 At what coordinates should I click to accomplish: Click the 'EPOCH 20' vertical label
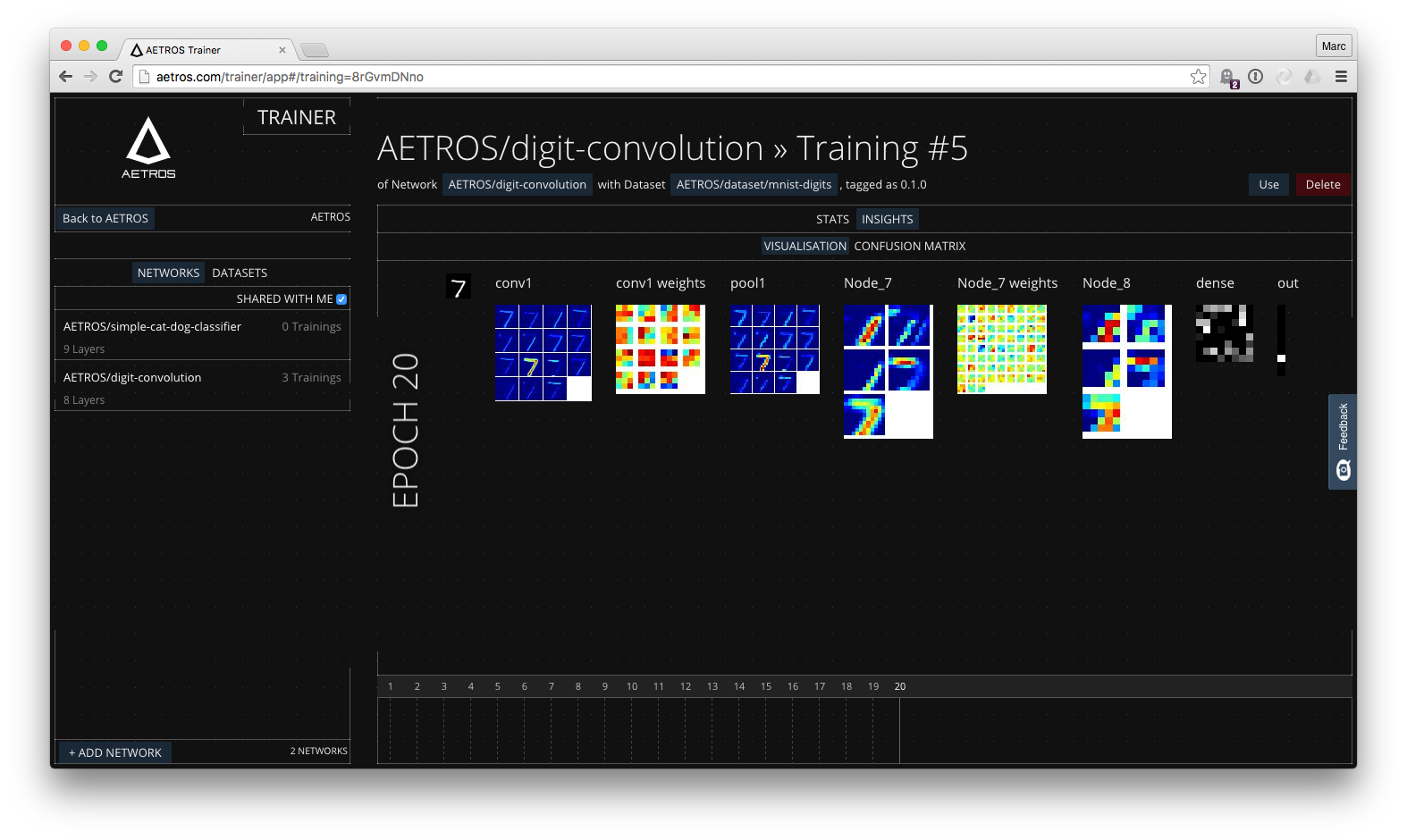(x=405, y=430)
